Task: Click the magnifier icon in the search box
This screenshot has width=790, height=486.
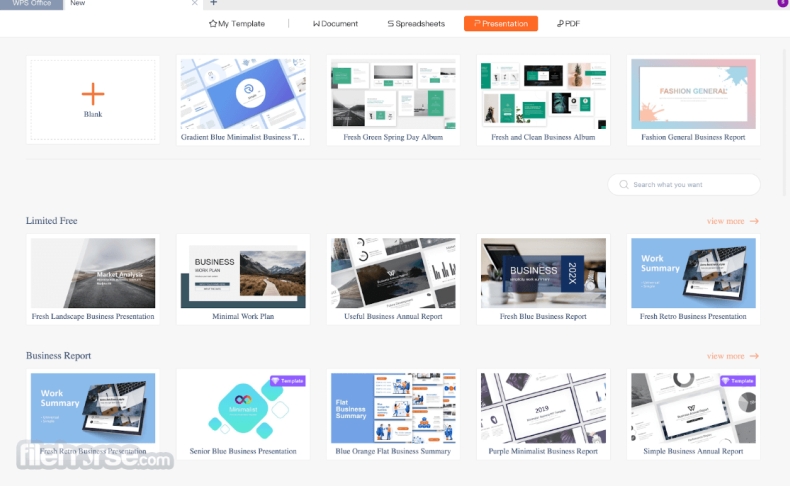Action: (x=624, y=185)
